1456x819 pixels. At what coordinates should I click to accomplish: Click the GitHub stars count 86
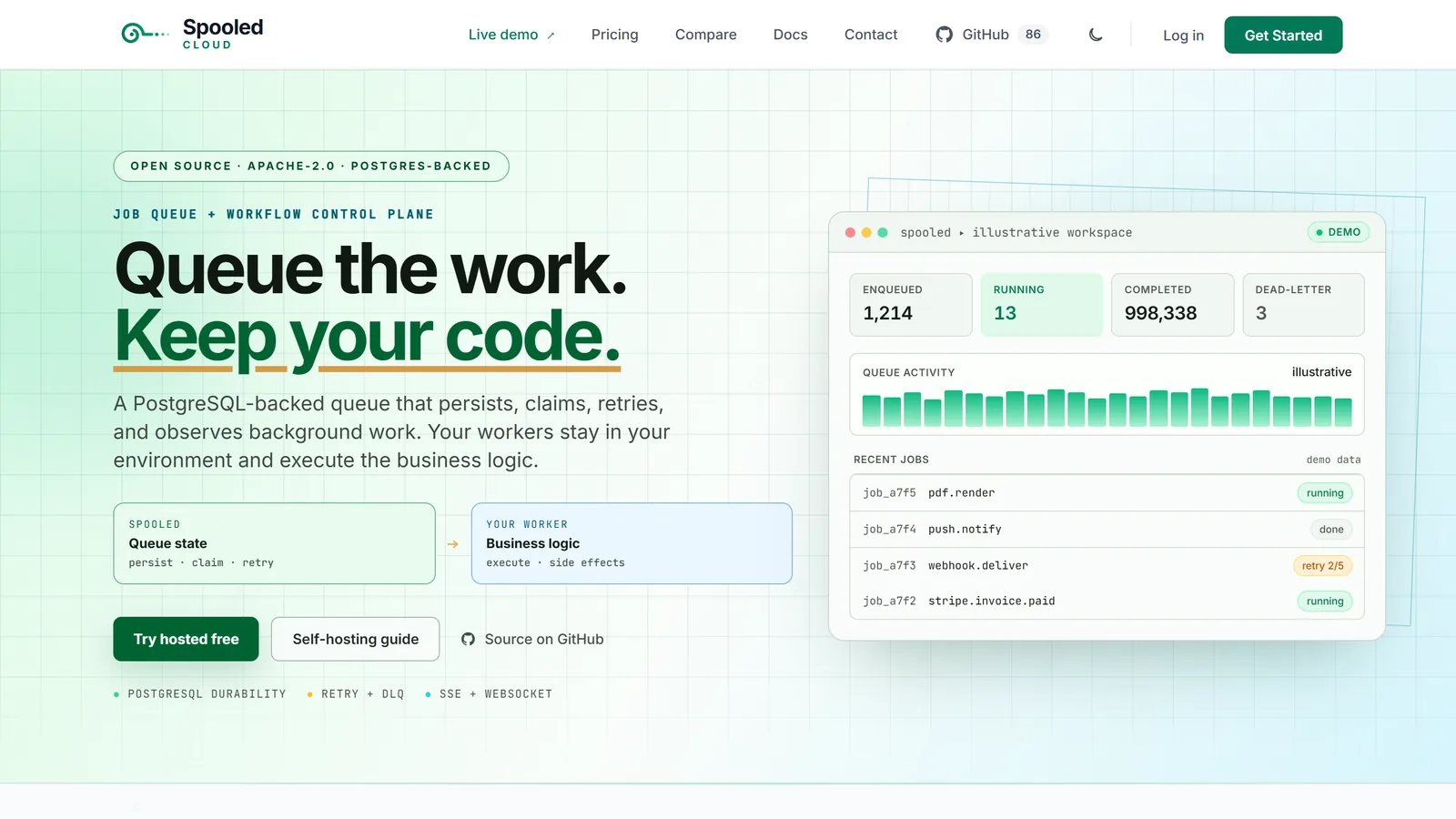(x=1033, y=35)
